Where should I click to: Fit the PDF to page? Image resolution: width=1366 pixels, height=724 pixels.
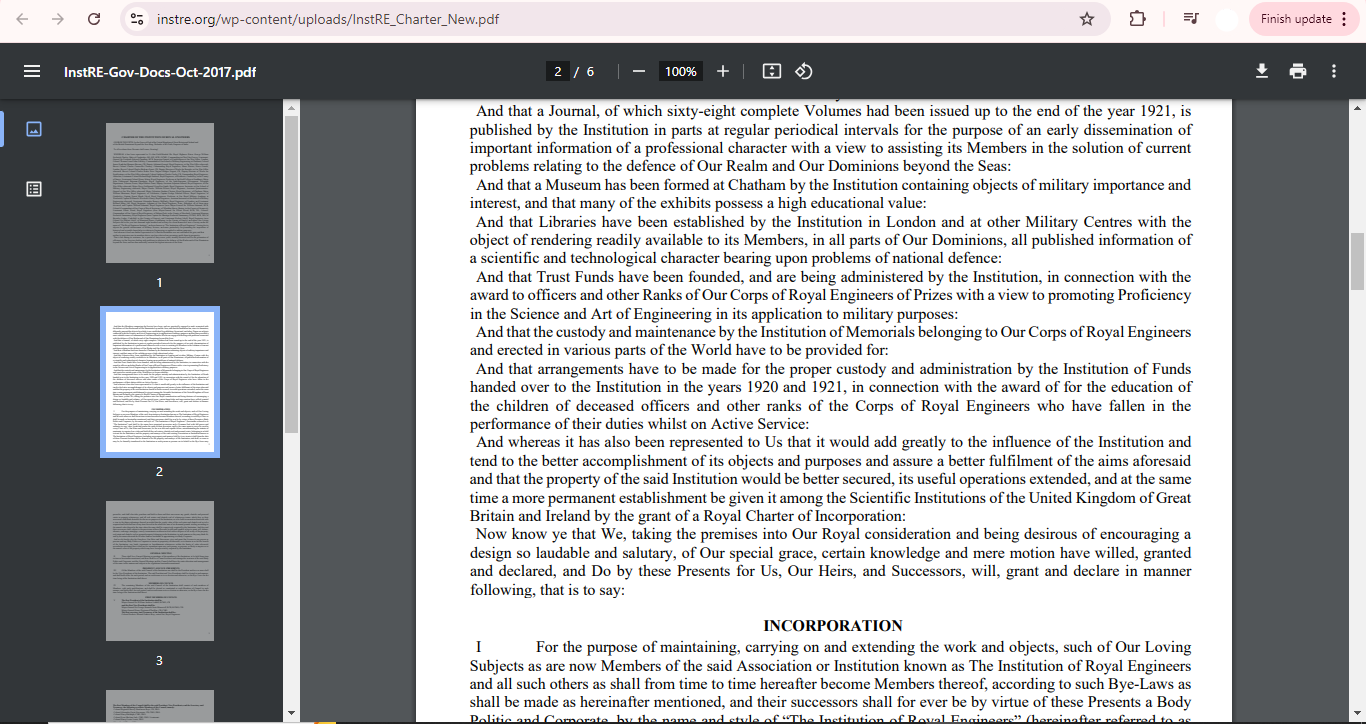771,71
